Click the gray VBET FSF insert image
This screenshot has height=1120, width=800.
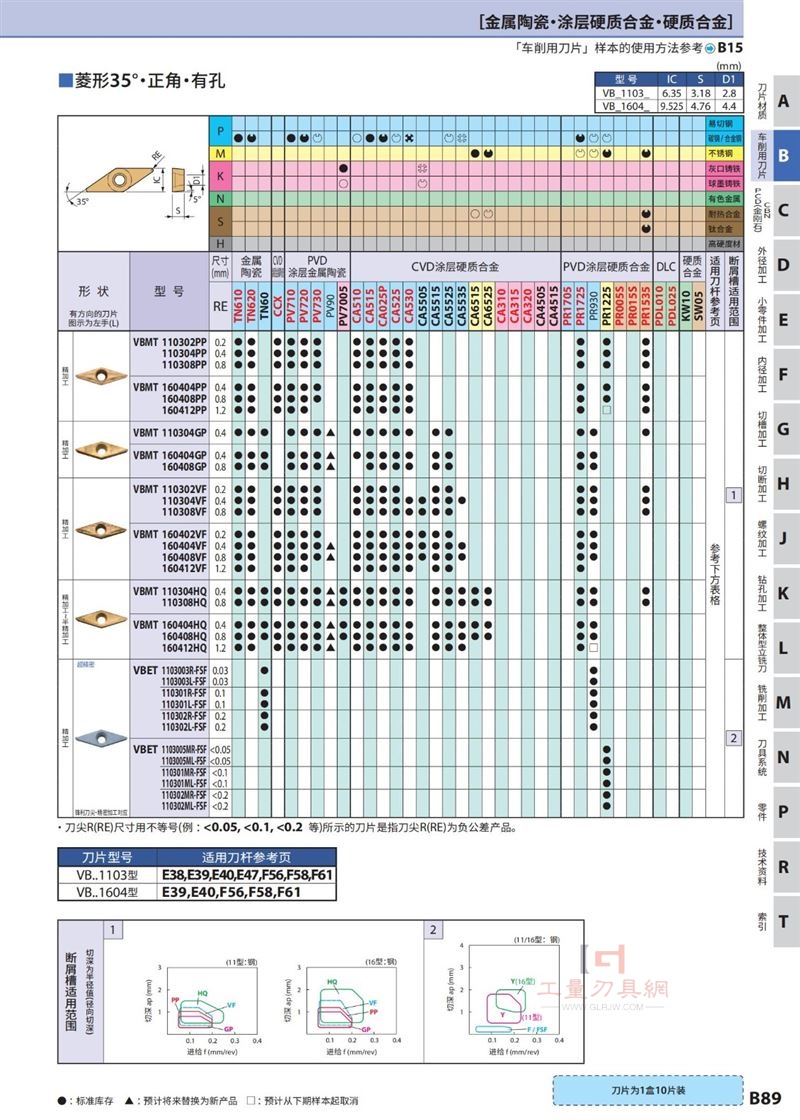tap(101, 738)
